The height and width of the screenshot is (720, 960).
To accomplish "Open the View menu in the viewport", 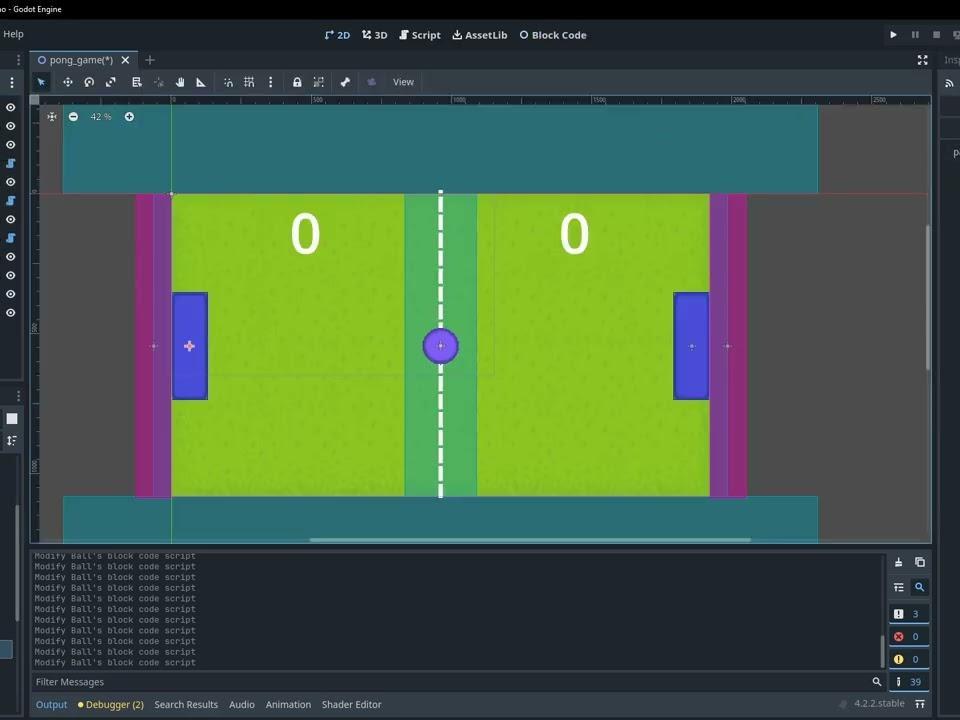I will pos(403,82).
